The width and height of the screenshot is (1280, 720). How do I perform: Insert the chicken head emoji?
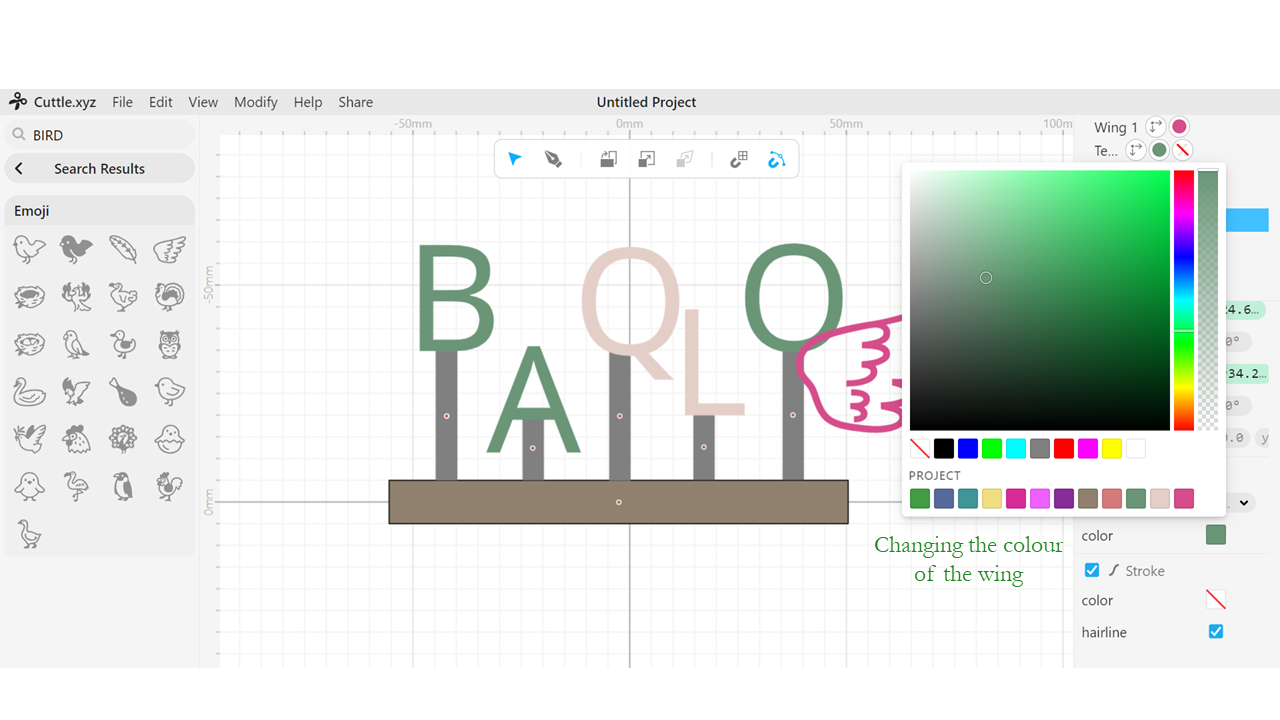(x=76, y=438)
